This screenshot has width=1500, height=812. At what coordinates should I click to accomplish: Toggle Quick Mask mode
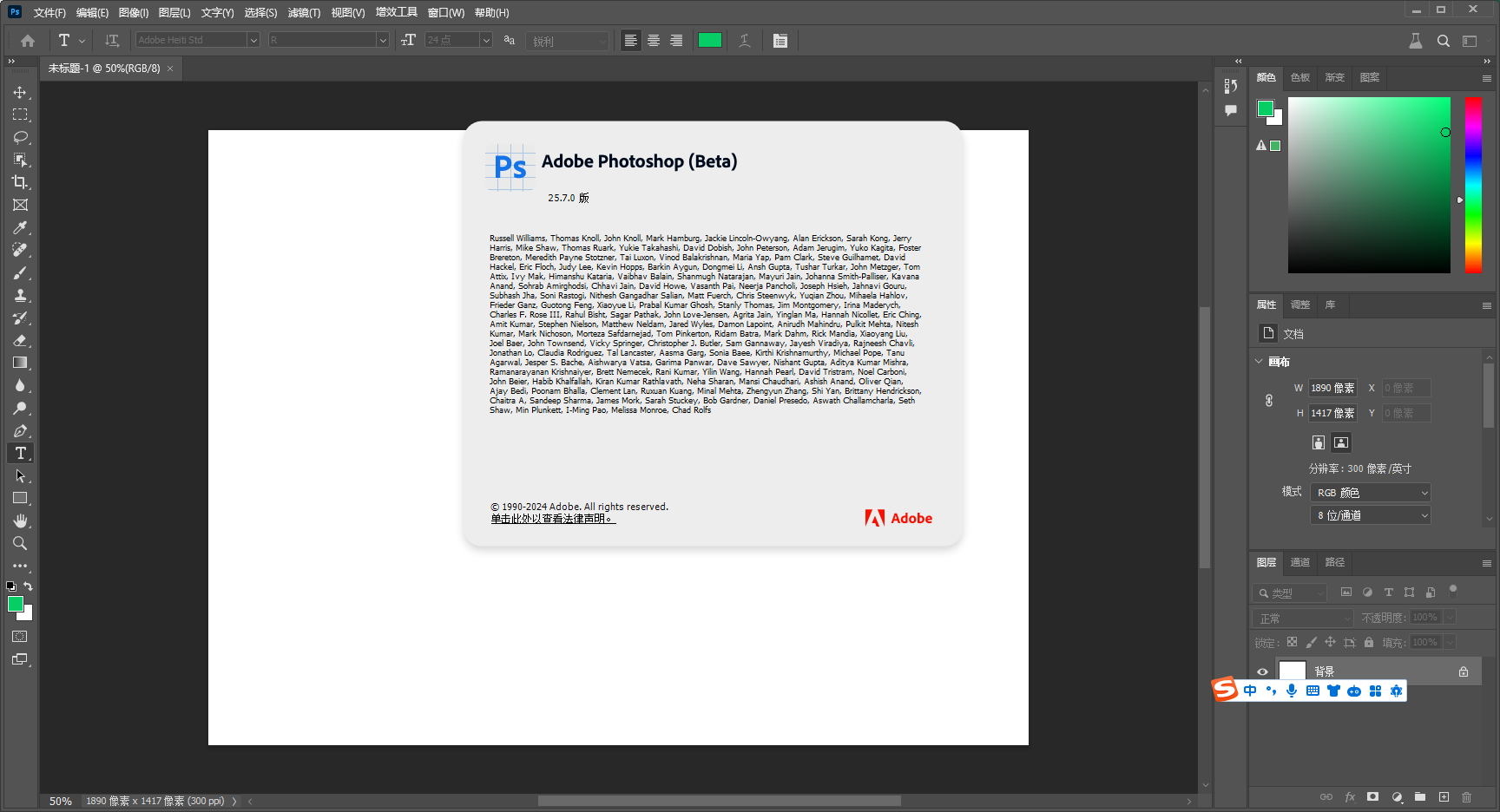click(20, 637)
